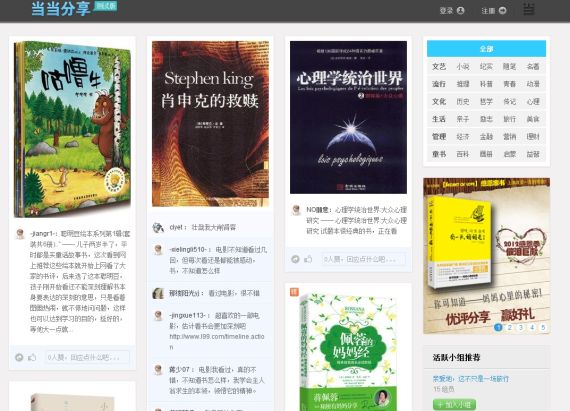The image size is (570, 411).
Task: Select the 全部 category tab
Action: (486, 49)
